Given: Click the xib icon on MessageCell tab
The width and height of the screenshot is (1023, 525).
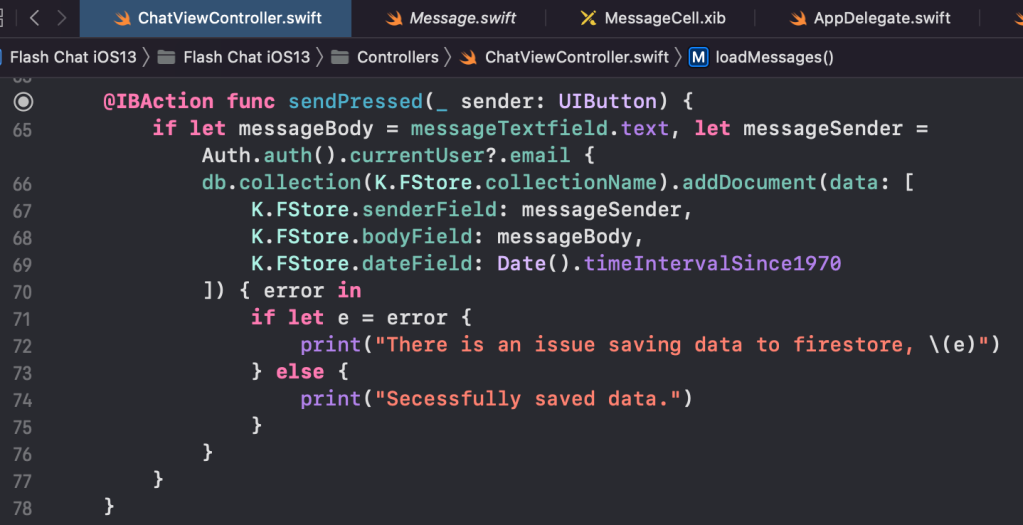Looking at the screenshot, I should [x=588, y=19].
